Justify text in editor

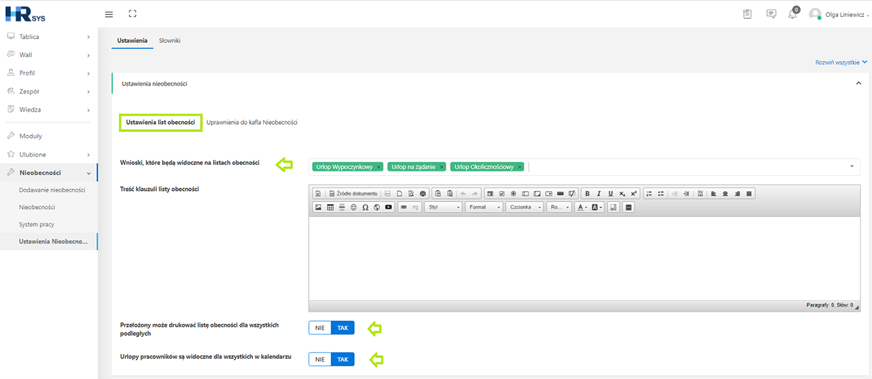click(749, 193)
